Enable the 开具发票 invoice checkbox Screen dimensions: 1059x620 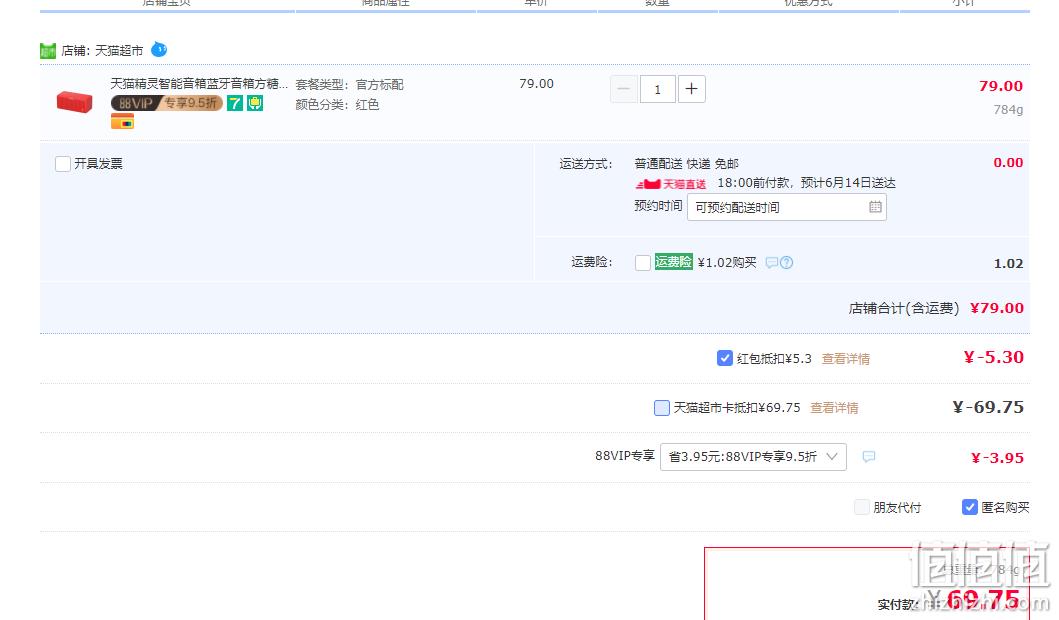tap(63, 164)
